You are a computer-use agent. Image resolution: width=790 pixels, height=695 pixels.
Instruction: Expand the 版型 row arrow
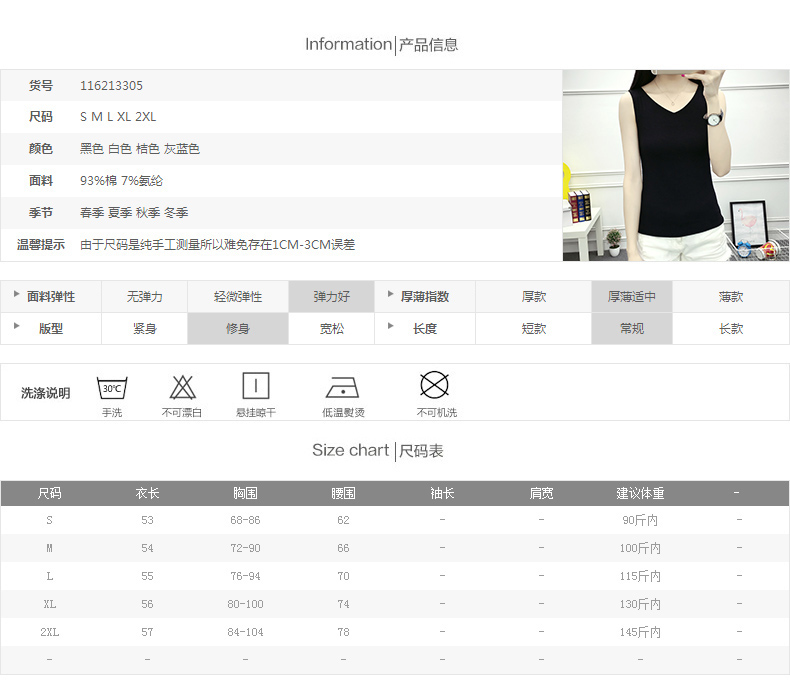pyautogui.click(x=16, y=327)
